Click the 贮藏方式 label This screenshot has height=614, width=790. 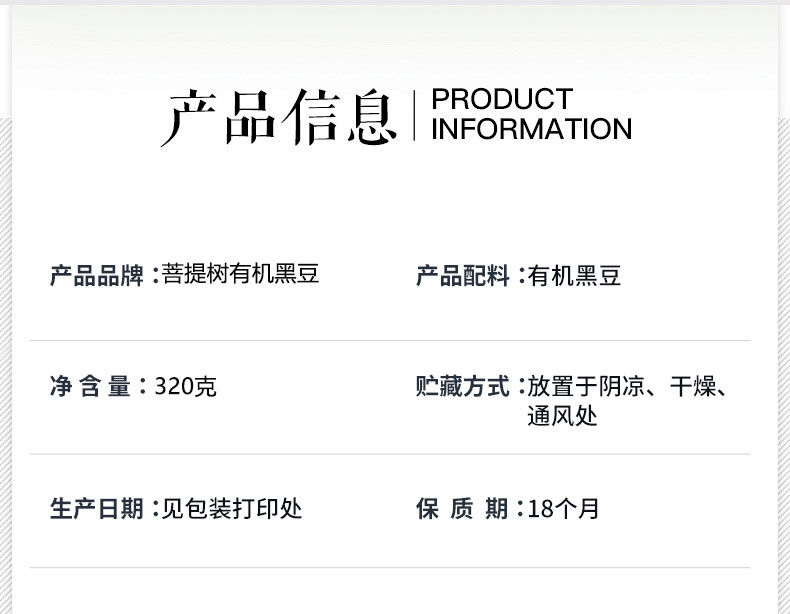click(x=463, y=386)
